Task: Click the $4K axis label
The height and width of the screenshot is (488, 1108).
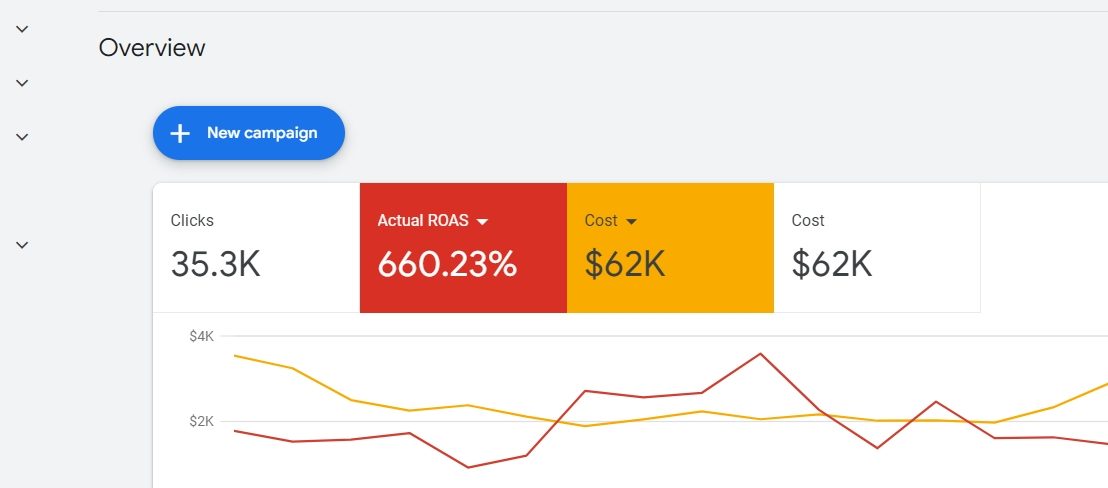Action: pyautogui.click(x=201, y=337)
